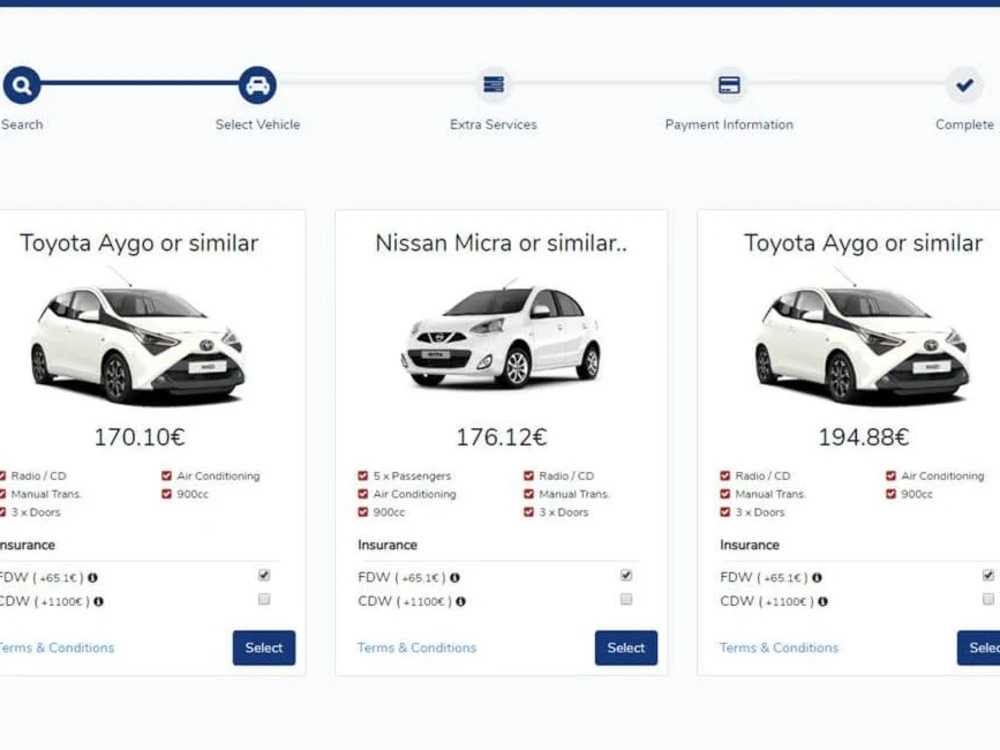
Task: Click the Complete checkmark step icon
Action: coord(963,85)
